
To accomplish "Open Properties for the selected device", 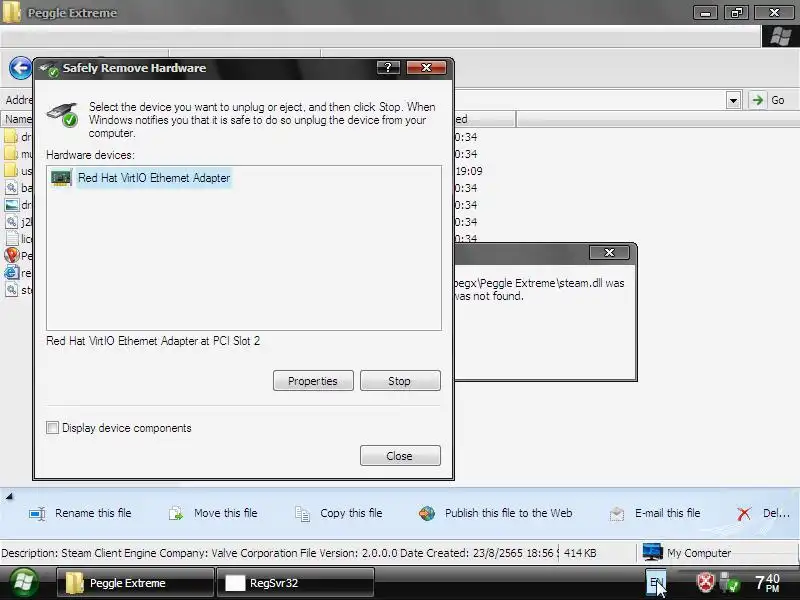I will (x=313, y=381).
